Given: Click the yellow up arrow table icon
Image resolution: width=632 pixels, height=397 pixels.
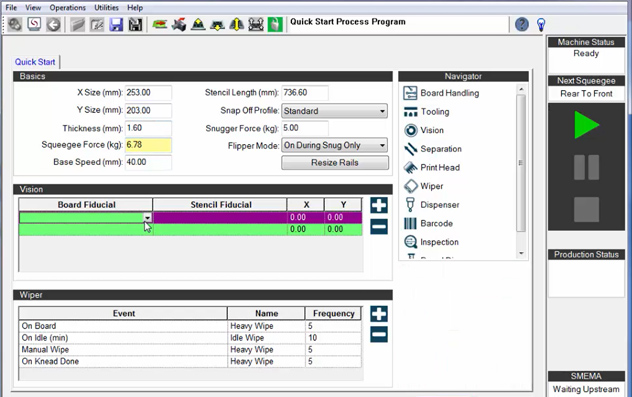Looking at the screenshot, I should tap(198, 25).
